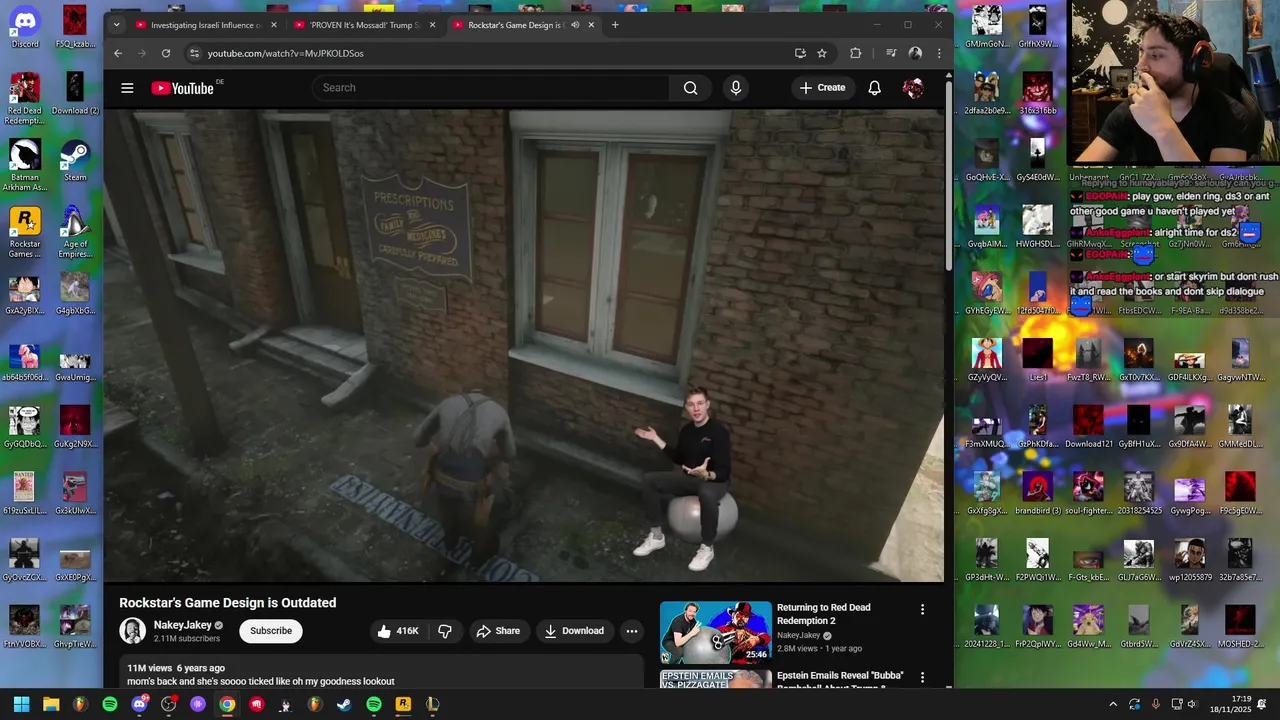1280x720 pixels.
Task: Open taskbar volume speaker icon
Action: 1192,704
